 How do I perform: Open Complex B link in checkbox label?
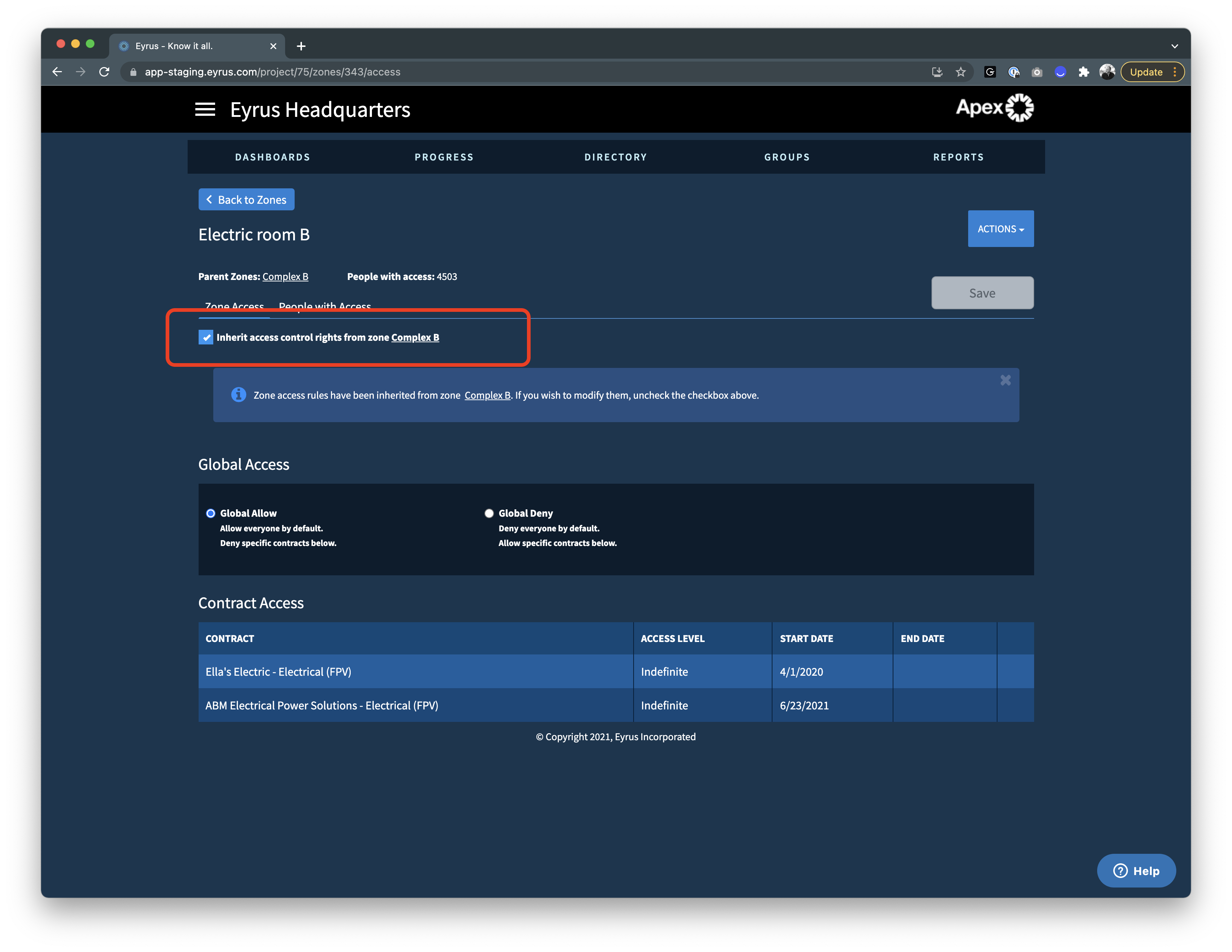415,337
